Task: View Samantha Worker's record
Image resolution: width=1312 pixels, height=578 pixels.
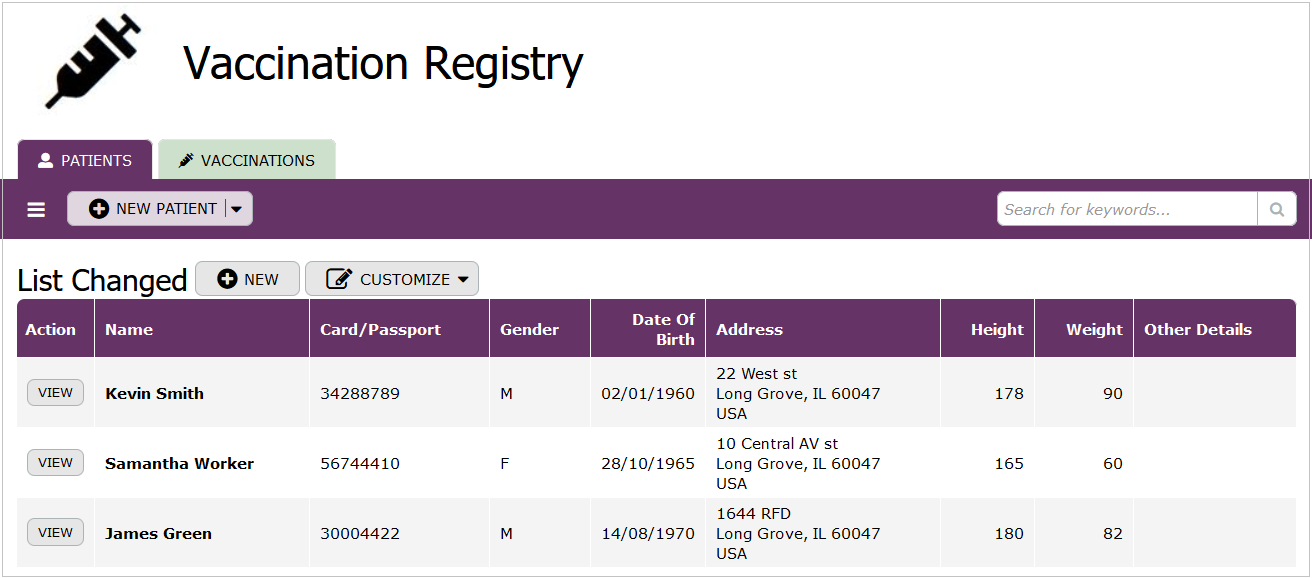Action: tap(55, 463)
